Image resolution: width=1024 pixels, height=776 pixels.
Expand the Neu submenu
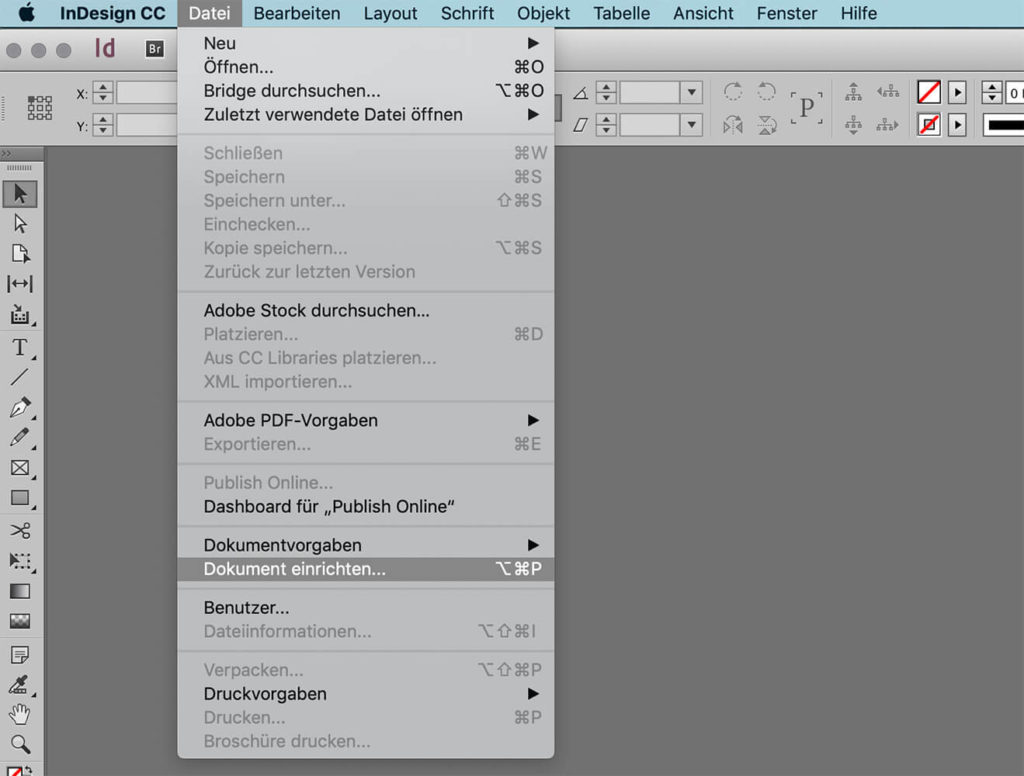[366, 43]
